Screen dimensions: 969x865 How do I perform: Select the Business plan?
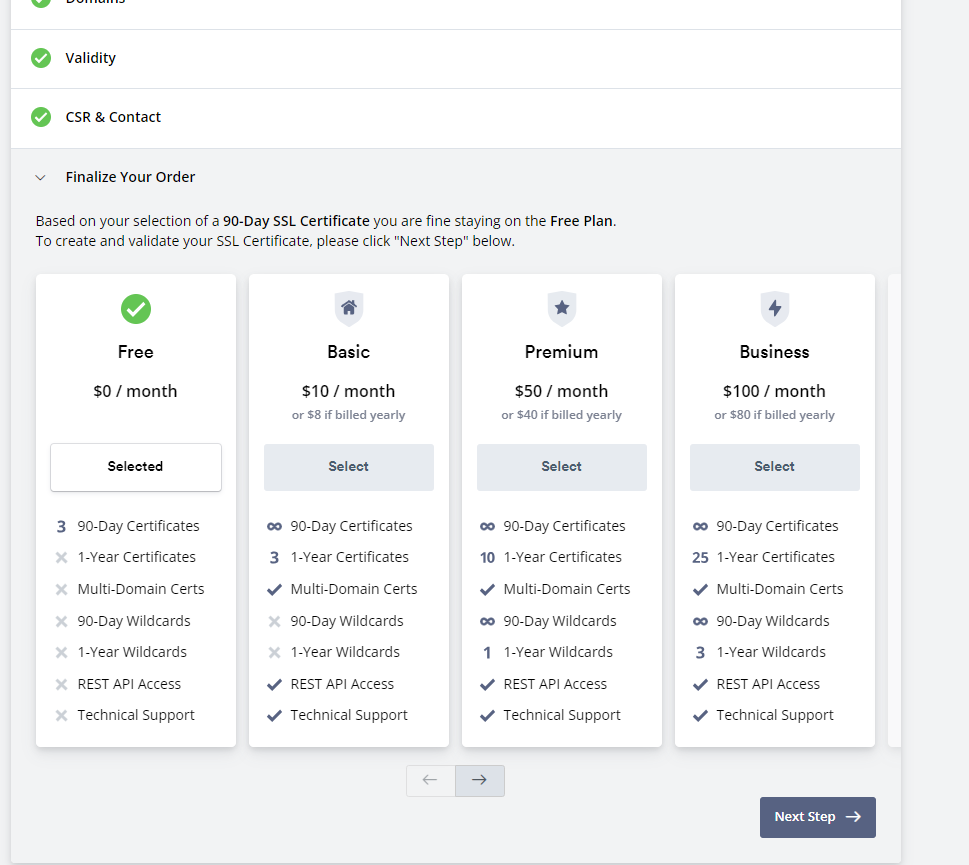click(x=774, y=467)
